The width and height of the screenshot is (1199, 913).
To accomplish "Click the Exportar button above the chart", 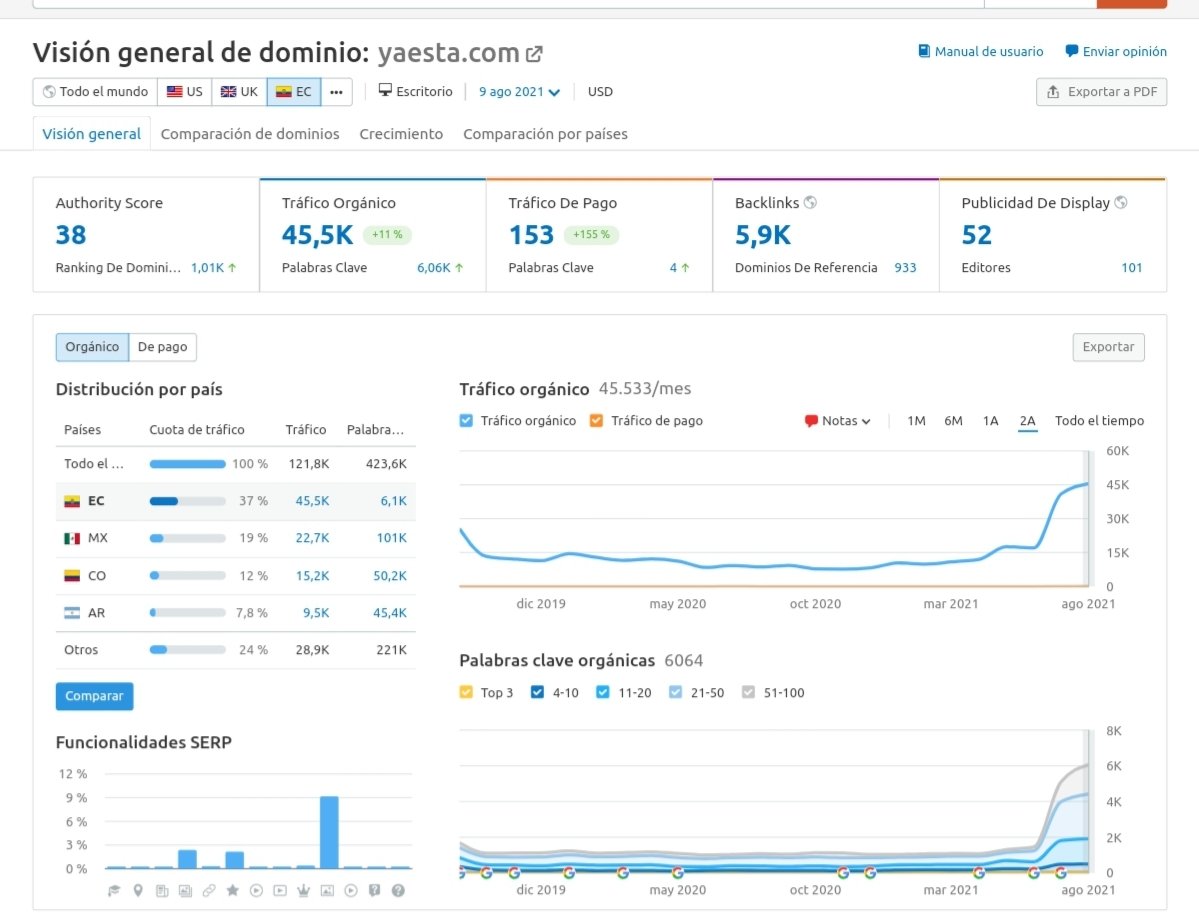I will (1108, 347).
